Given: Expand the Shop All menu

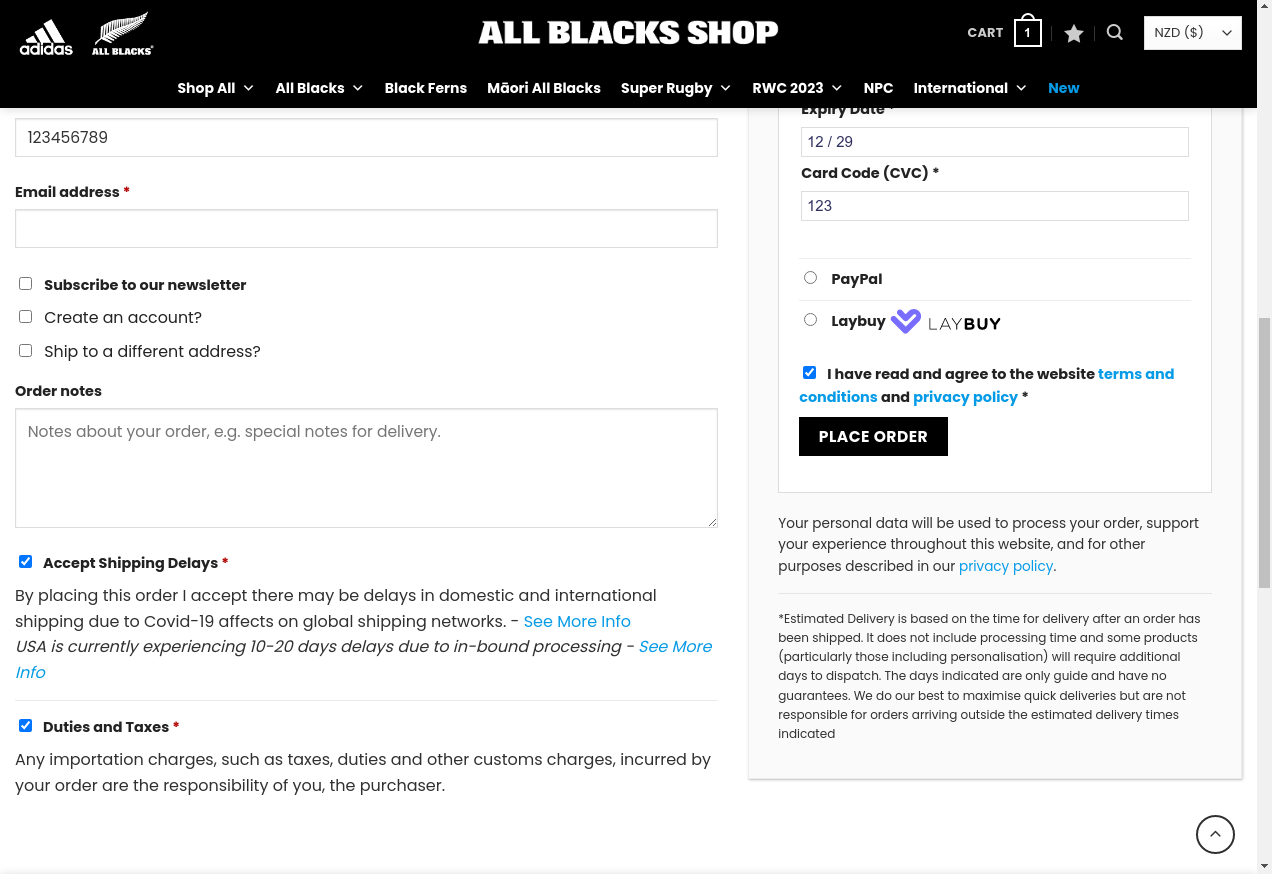Looking at the screenshot, I should 216,88.
